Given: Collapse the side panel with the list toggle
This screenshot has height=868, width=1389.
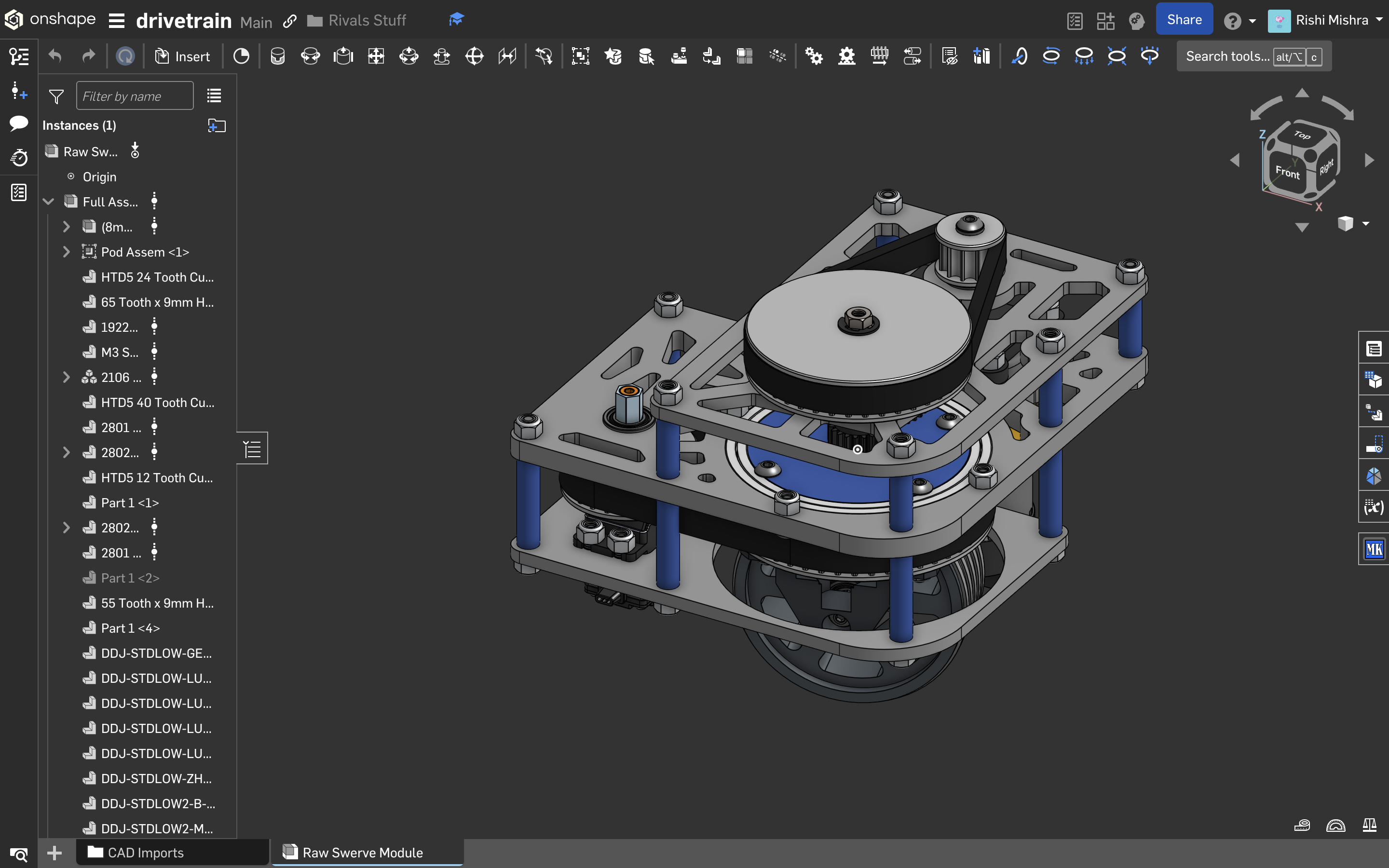Looking at the screenshot, I should 252,448.
